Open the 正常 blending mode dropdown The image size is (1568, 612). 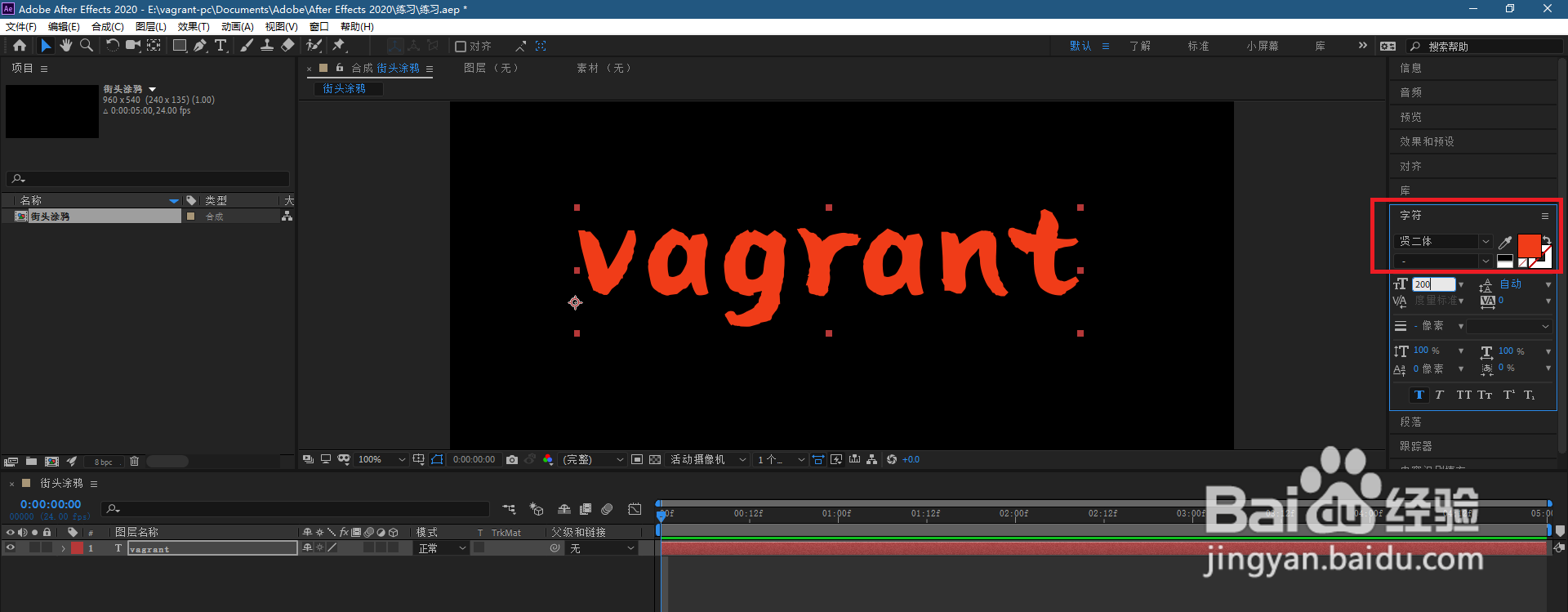click(442, 548)
